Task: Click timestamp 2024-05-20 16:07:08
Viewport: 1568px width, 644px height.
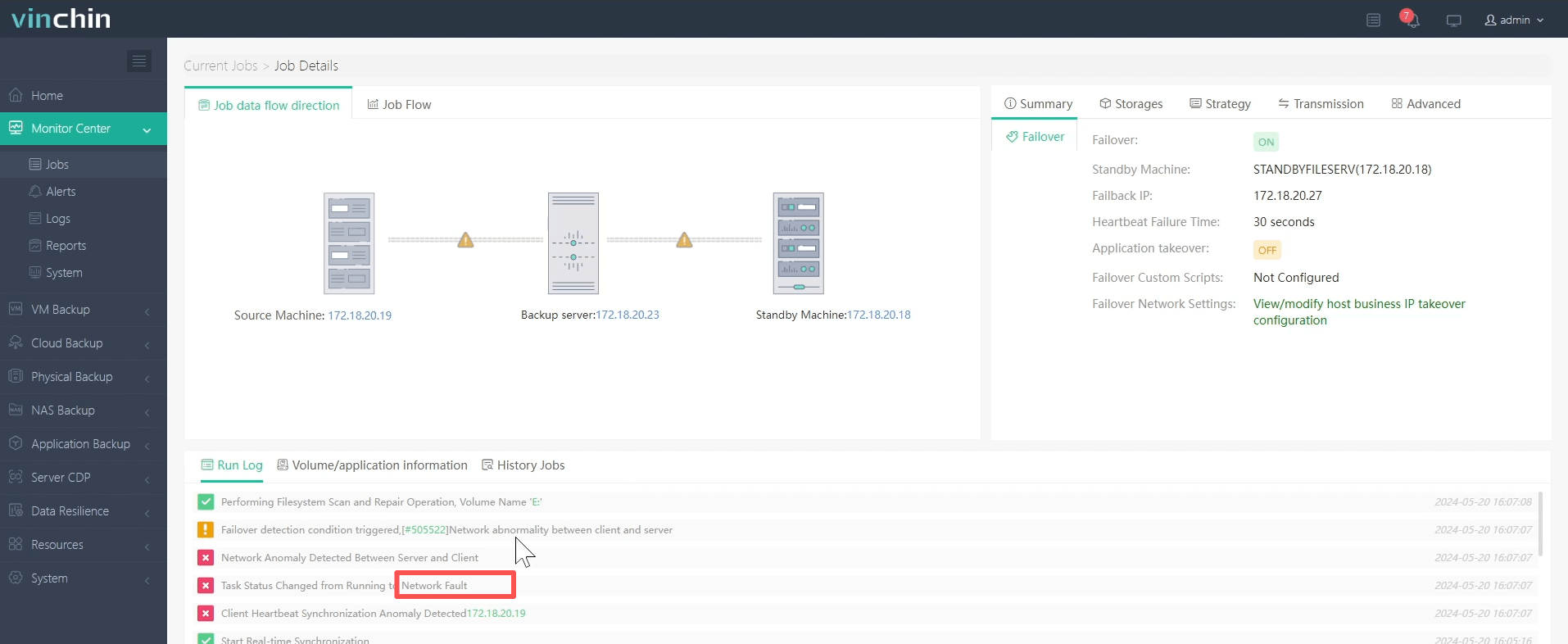Action: (x=1483, y=502)
